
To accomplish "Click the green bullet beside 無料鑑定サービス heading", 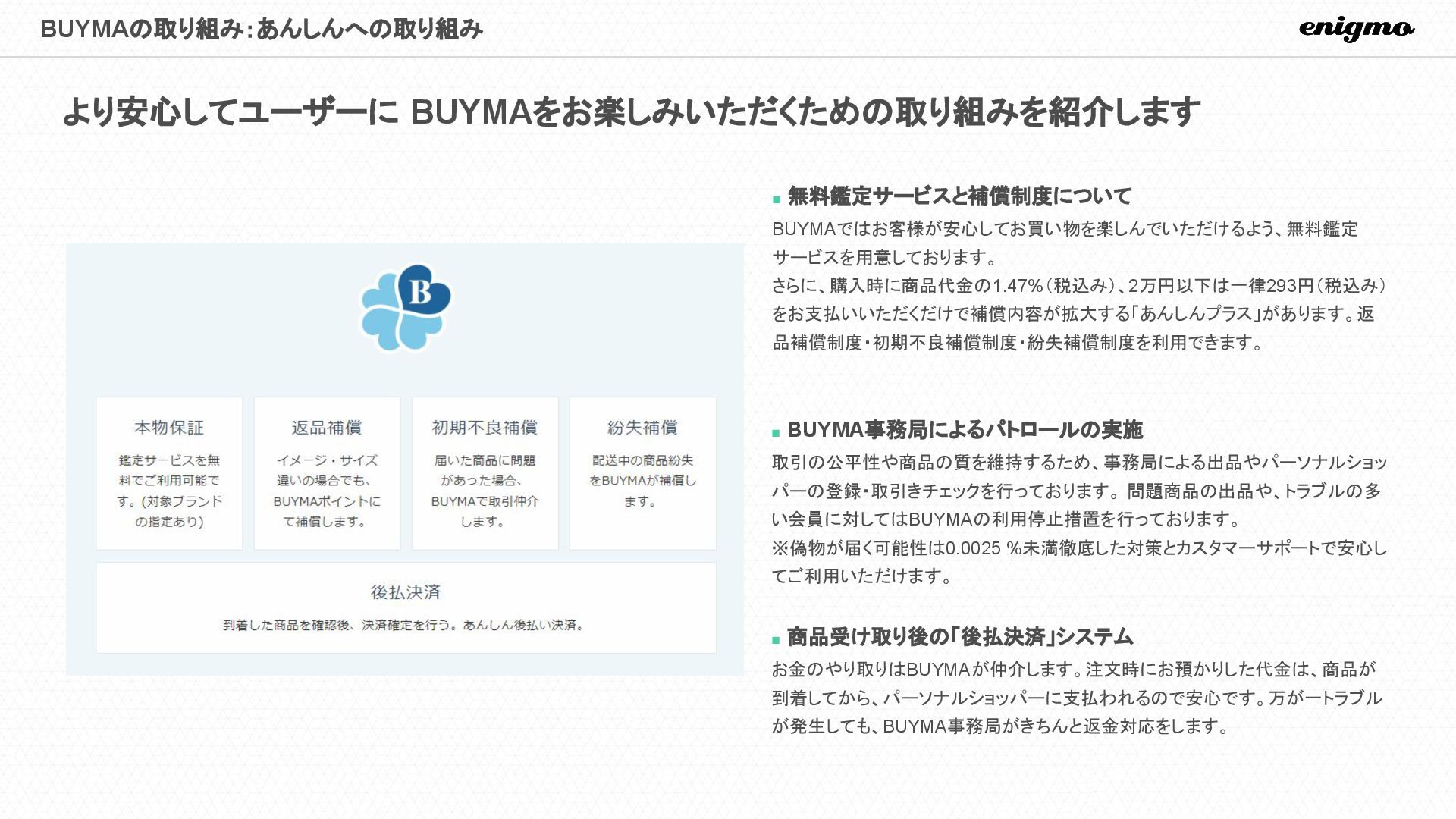I will coord(776,200).
